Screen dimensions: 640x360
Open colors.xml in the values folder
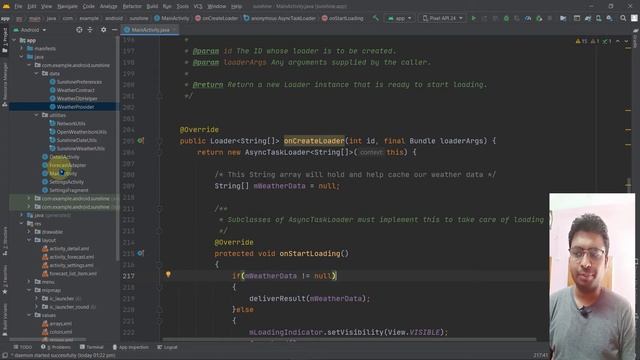(x=57, y=332)
